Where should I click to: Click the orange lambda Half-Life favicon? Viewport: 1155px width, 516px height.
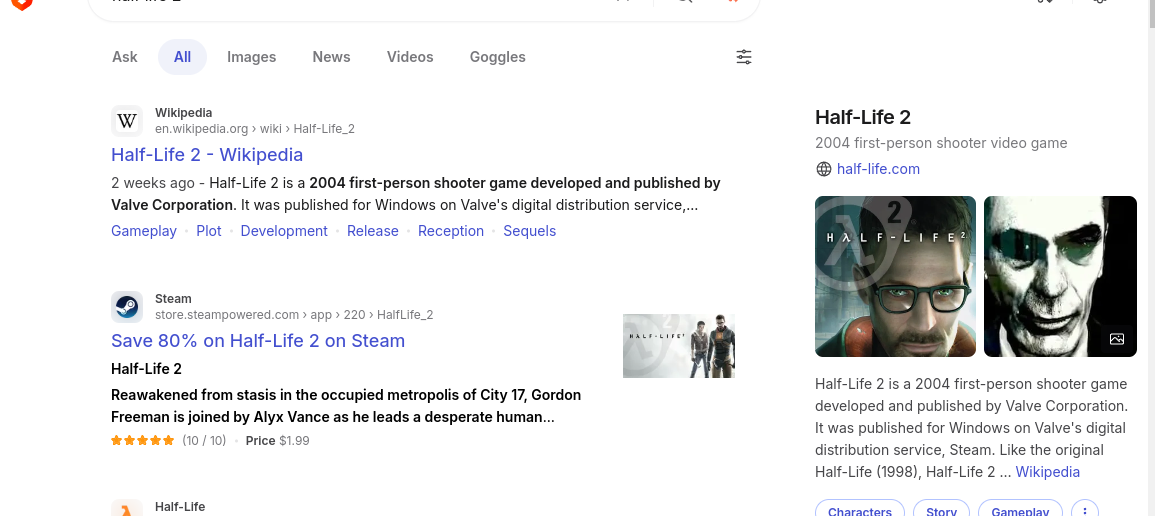click(x=127, y=509)
